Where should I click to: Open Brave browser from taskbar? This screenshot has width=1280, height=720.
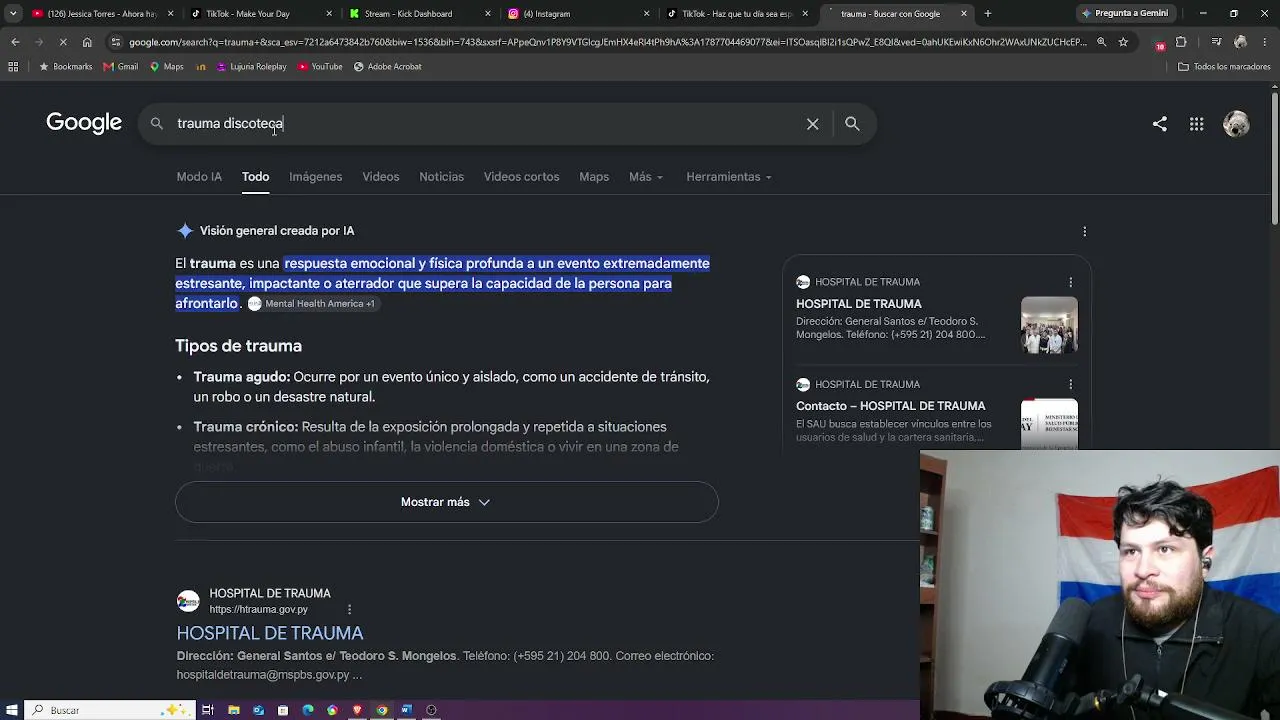[x=357, y=710]
